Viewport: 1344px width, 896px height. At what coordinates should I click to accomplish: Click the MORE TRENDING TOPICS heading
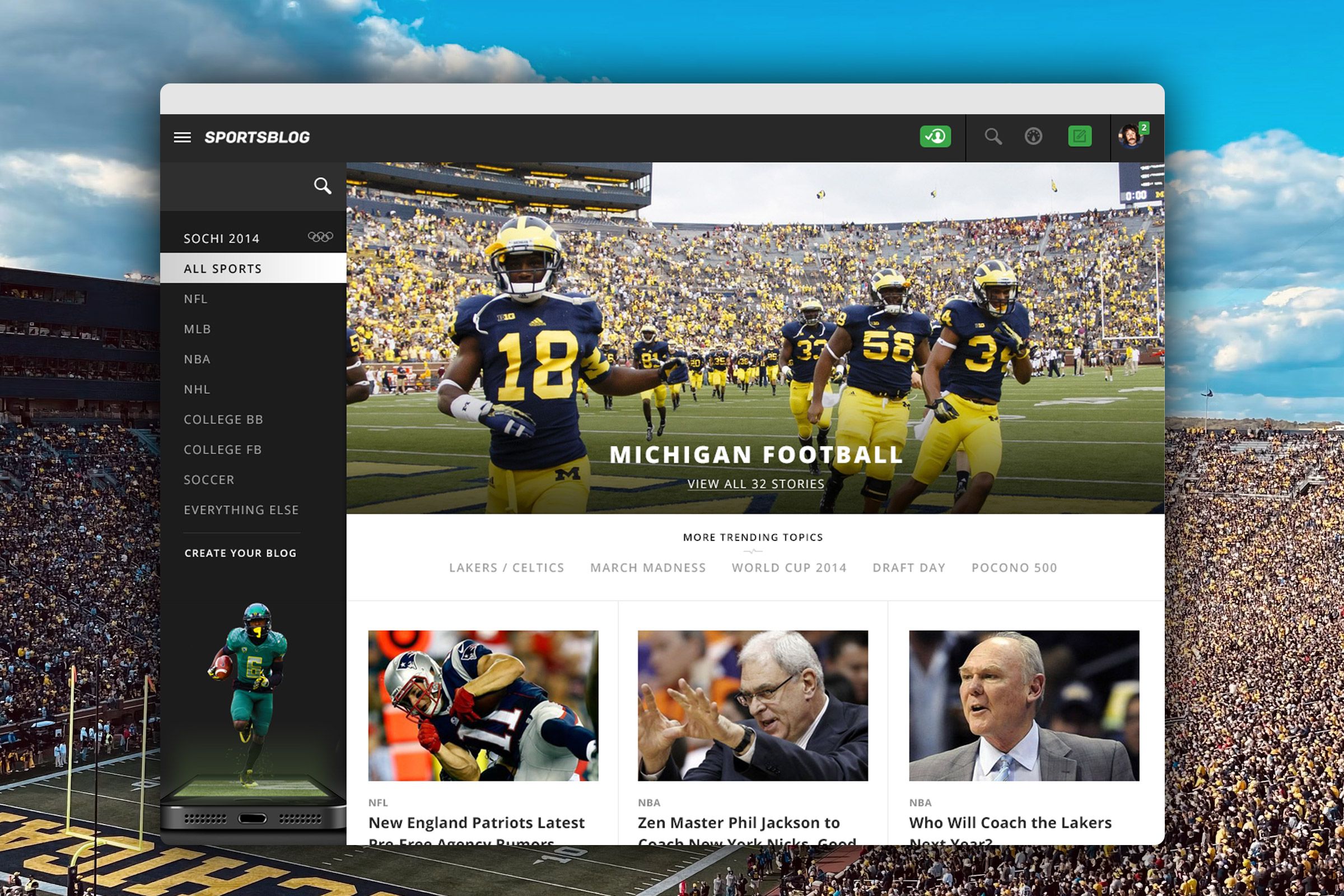(753, 537)
